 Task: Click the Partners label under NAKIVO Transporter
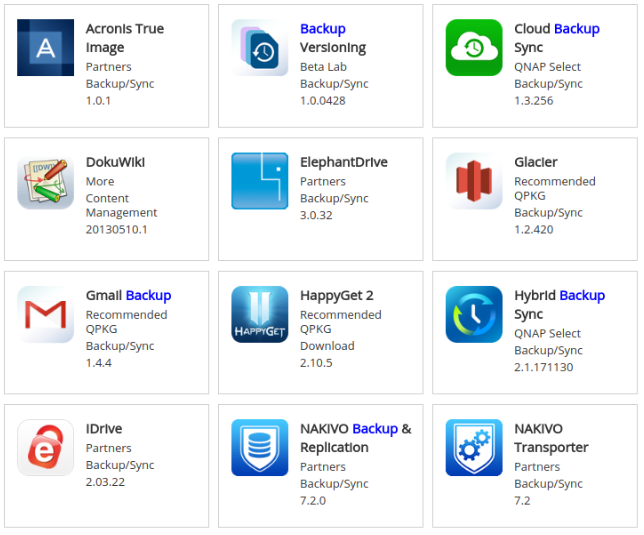tap(537, 467)
